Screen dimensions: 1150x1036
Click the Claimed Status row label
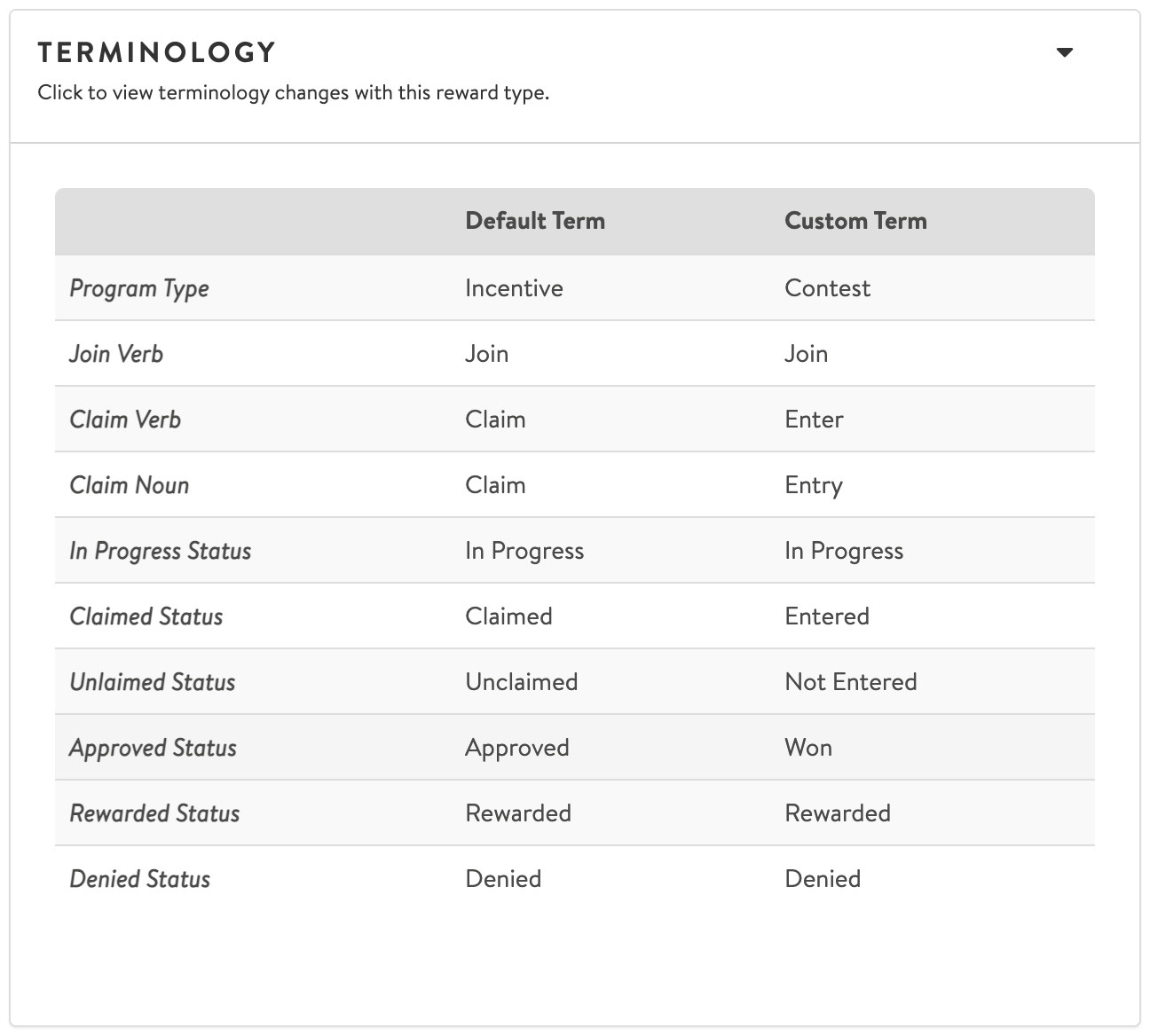tap(146, 616)
